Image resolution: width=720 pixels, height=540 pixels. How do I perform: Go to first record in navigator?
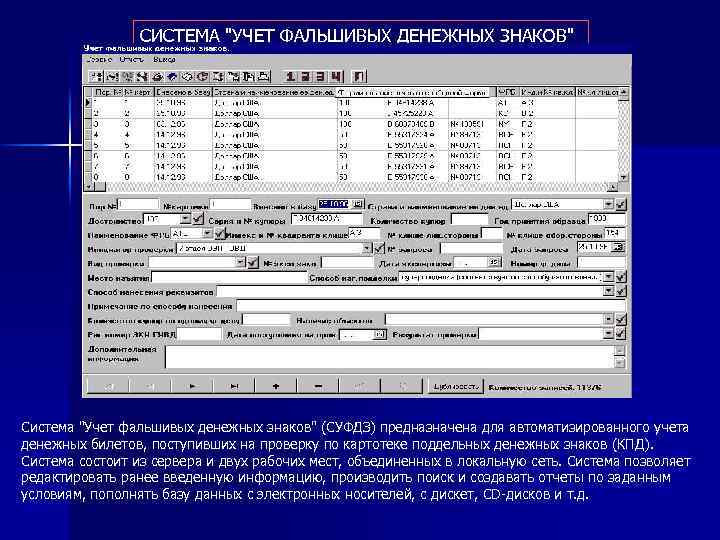pos(108,387)
